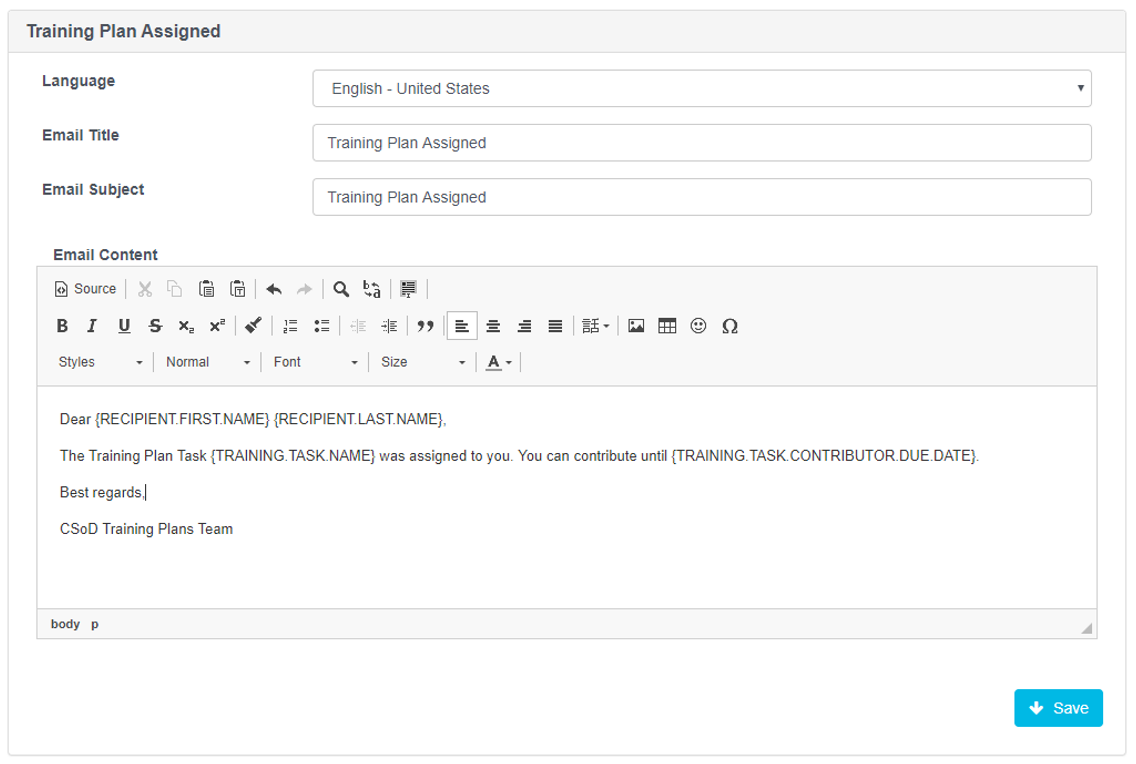1136x764 pixels.
Task: Open the Find search tool
Action: pyautogui.click(x=341, y=289)
